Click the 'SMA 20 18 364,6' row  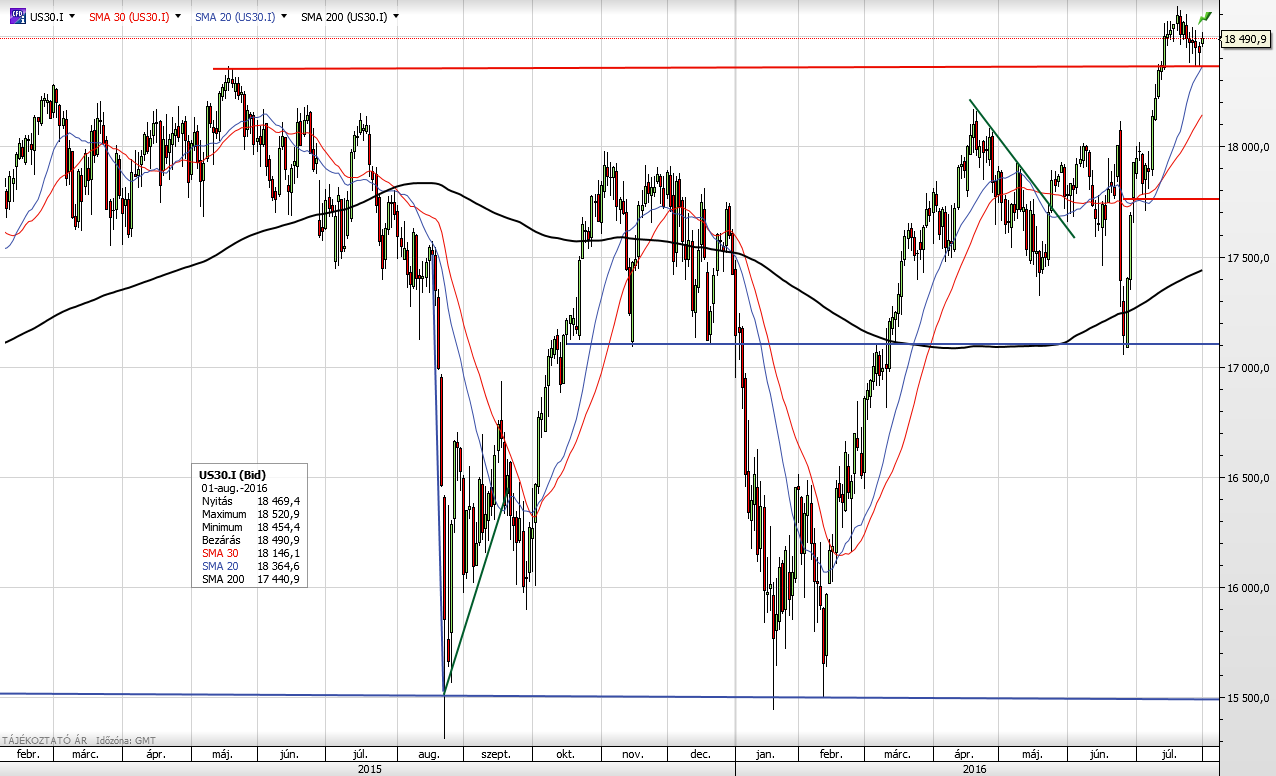pyautogui.click(x=251, y=566)
